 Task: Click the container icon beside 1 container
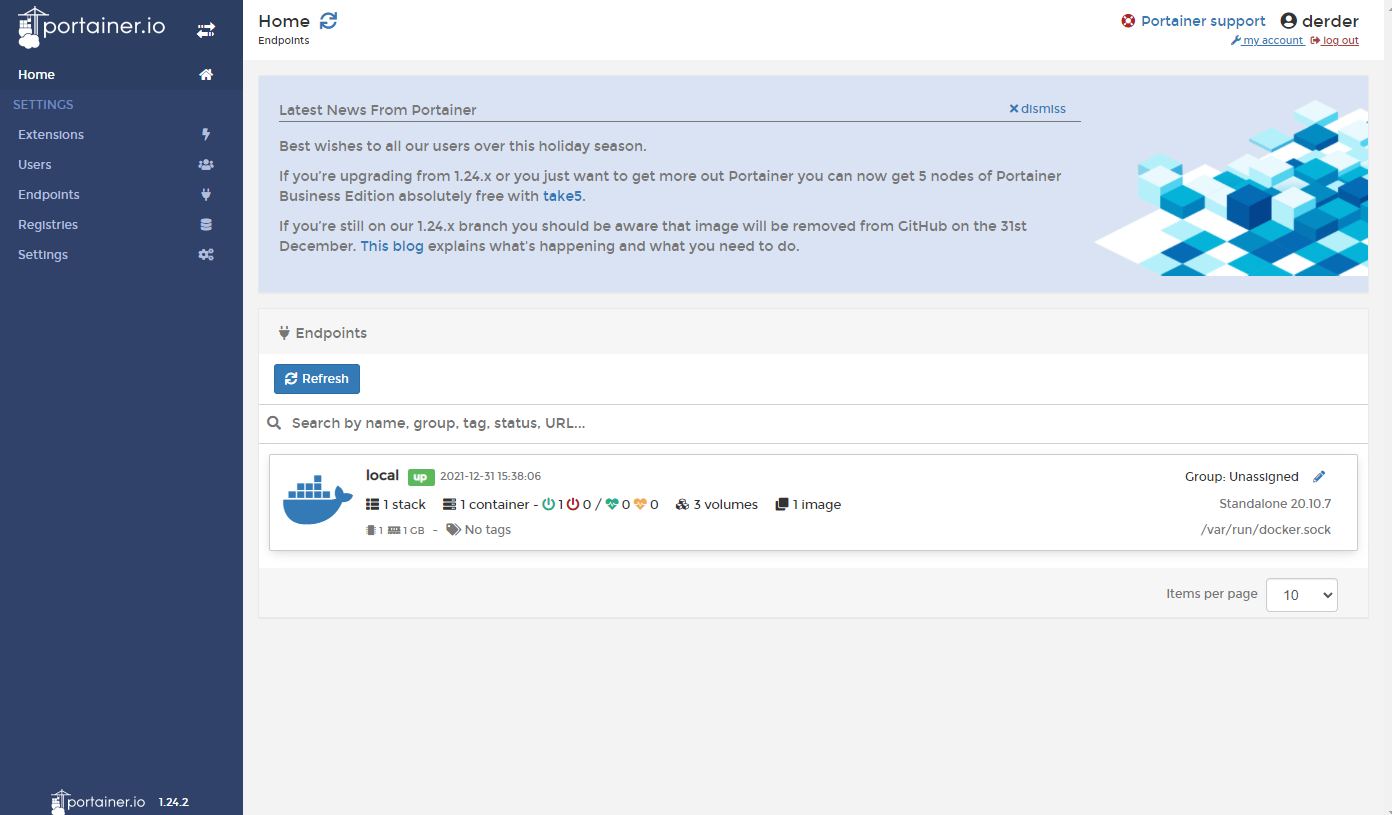449,505
